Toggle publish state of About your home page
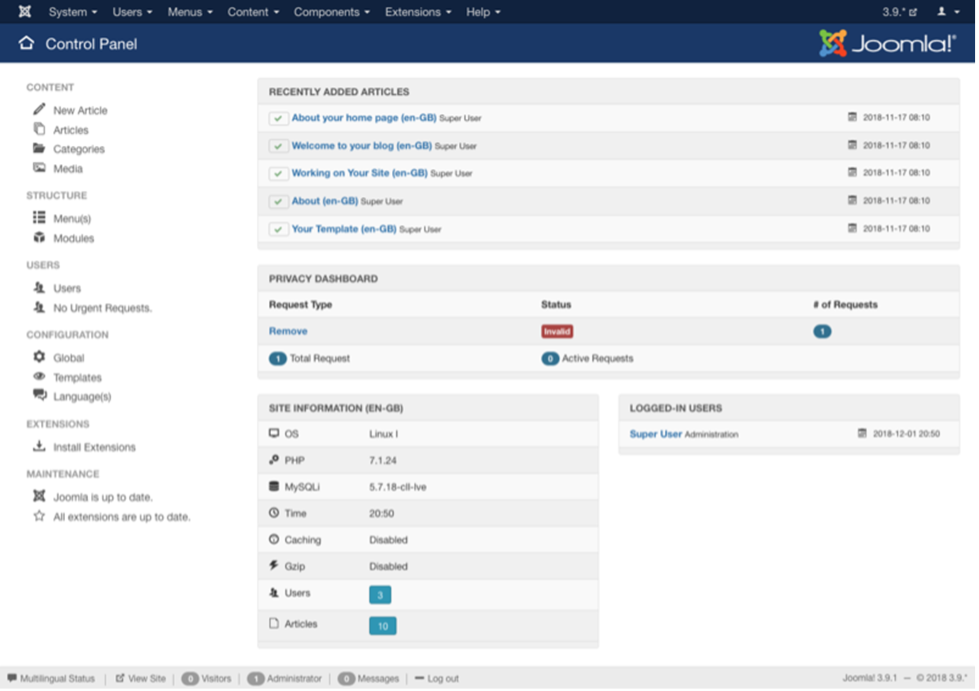 [x=279, y=115]
